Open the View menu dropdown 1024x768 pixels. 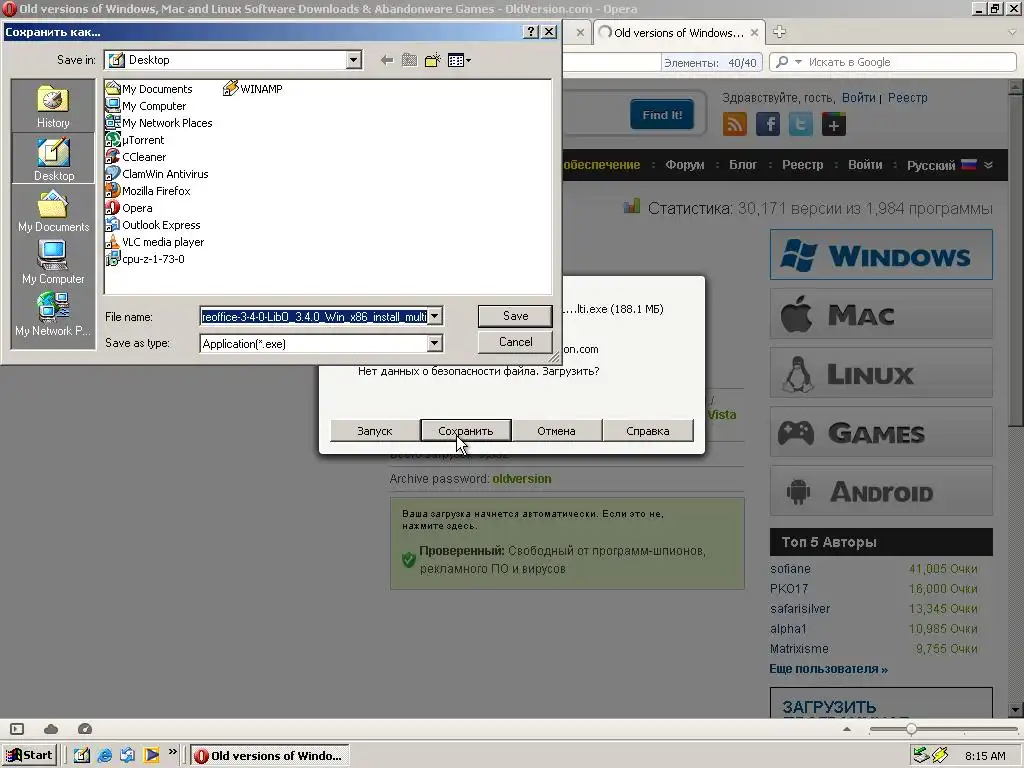(x=459, y=61)
